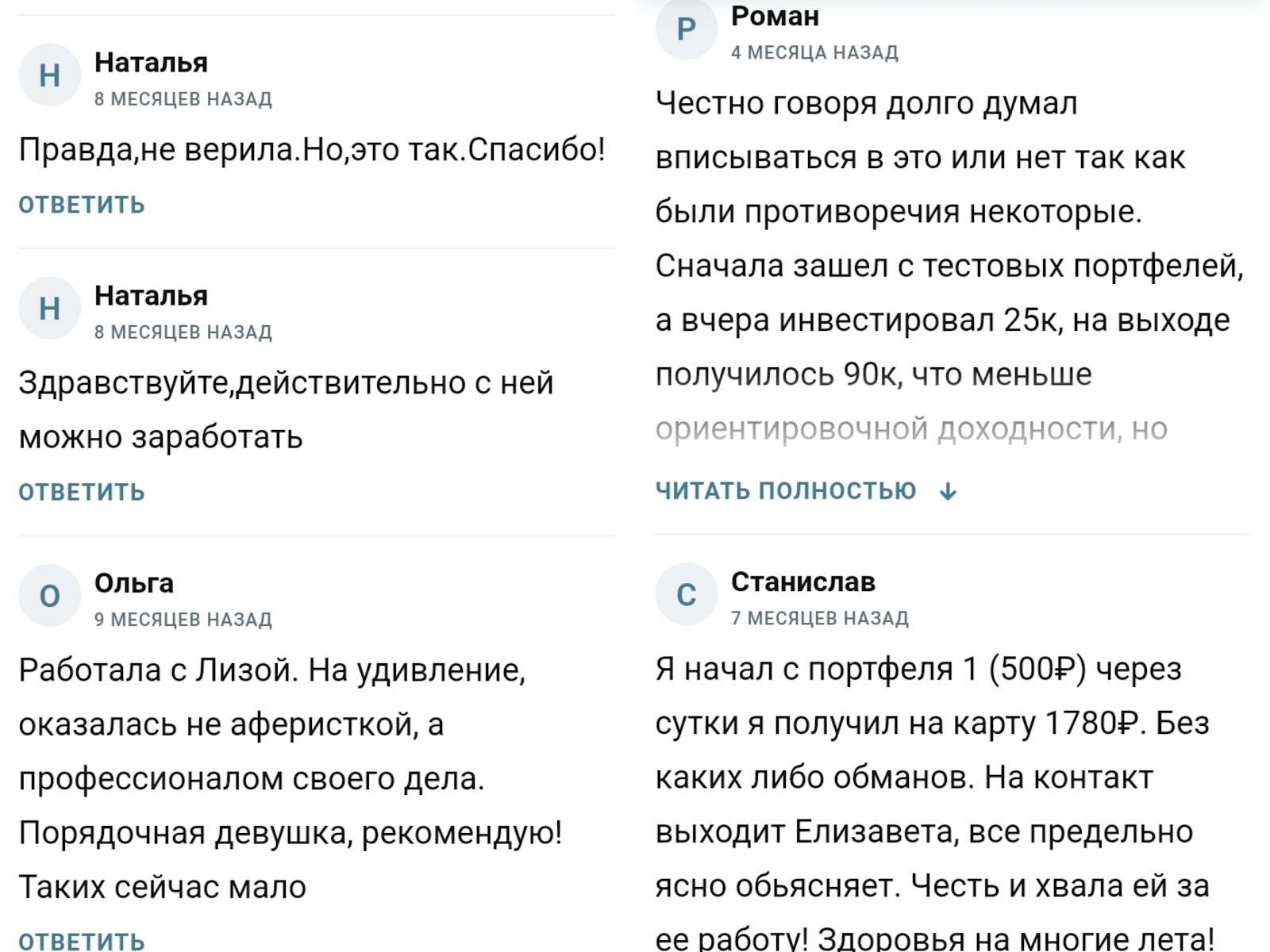Open Станислав's commenter name
The height and width of the screenshot is (952, 1270).
click(x=802, y=582)
